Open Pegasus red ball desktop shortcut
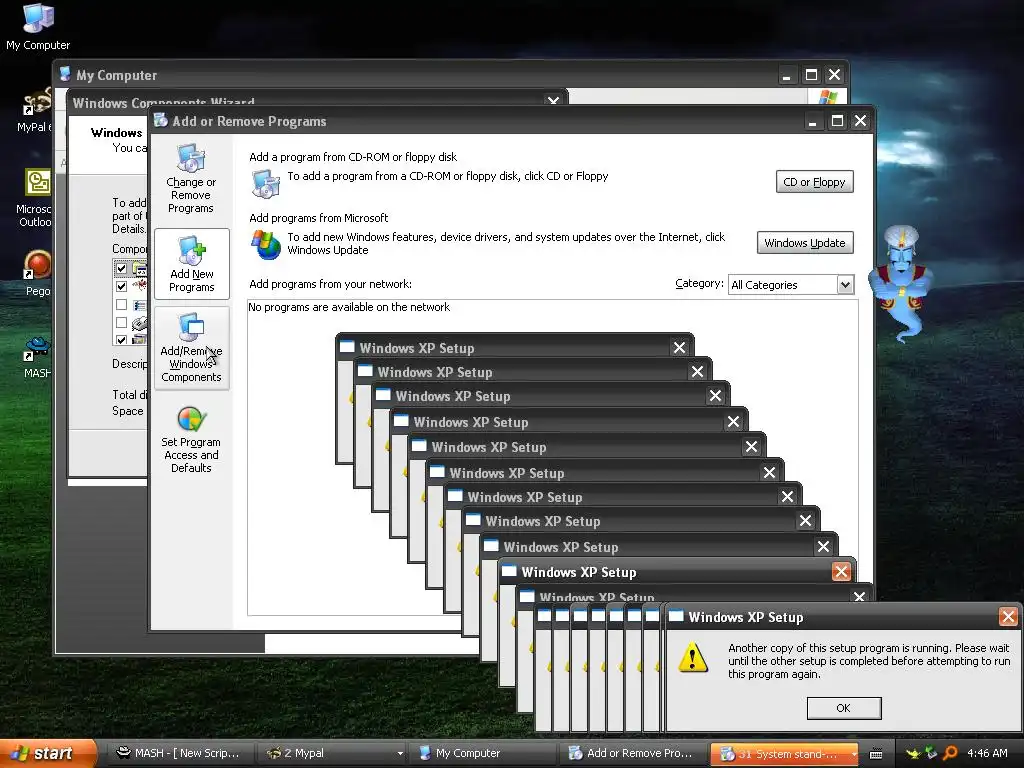Image resolution: width=1024 pixels, height=768 pixels. pos(37,273)
